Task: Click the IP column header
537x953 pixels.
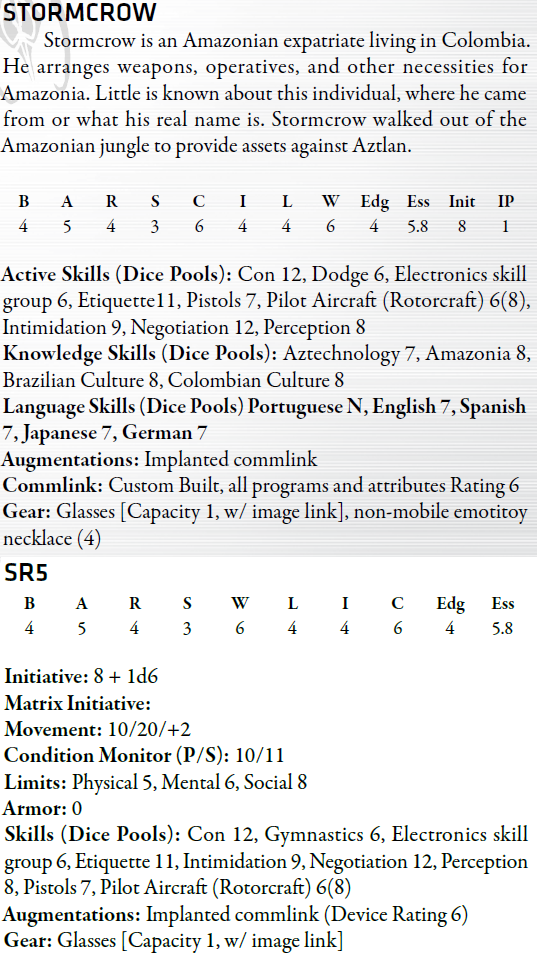Action: click(505, 202)
